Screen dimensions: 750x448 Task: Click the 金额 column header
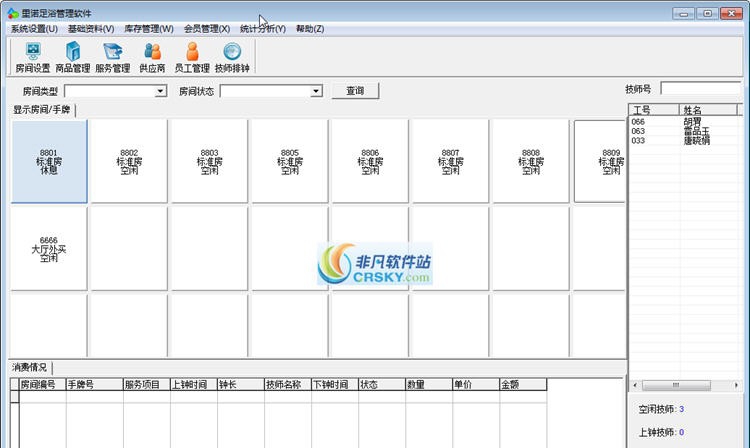coord(523,384)
